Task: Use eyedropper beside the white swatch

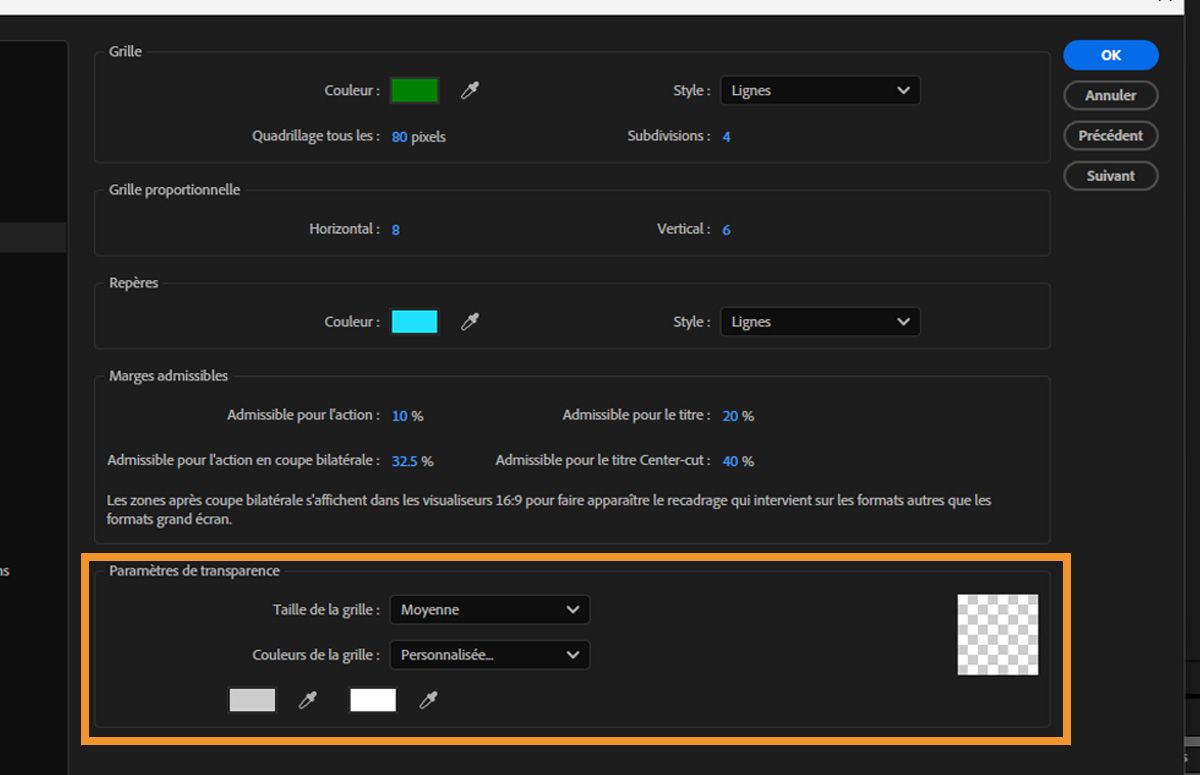Action: [428, 700]
